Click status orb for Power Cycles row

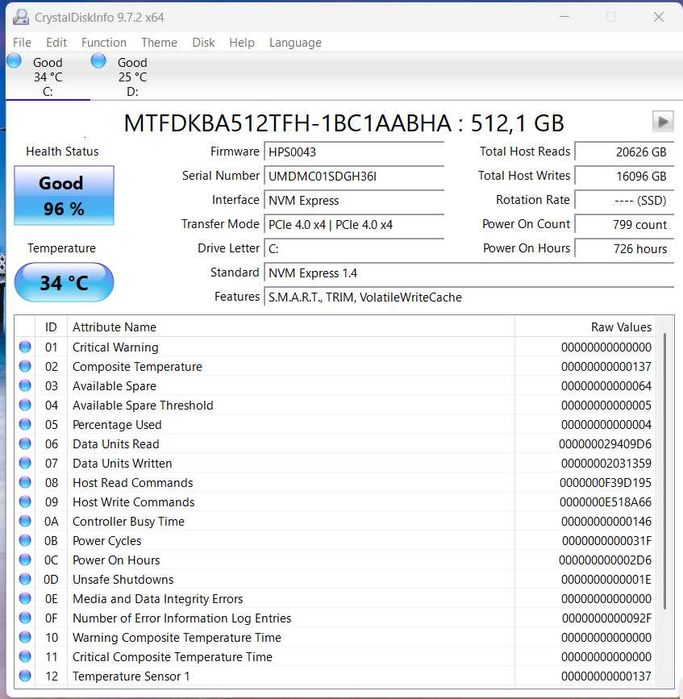[25, 541]
